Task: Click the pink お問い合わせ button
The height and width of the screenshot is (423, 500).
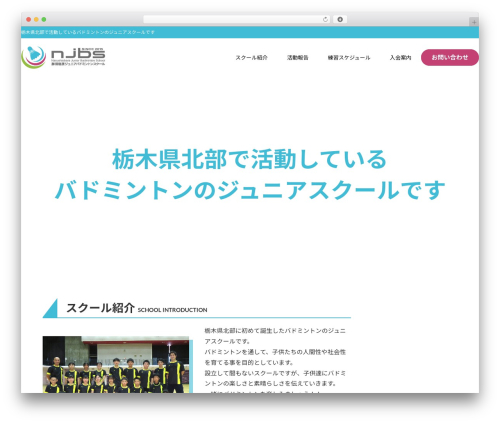Action: tap(450, 57)
